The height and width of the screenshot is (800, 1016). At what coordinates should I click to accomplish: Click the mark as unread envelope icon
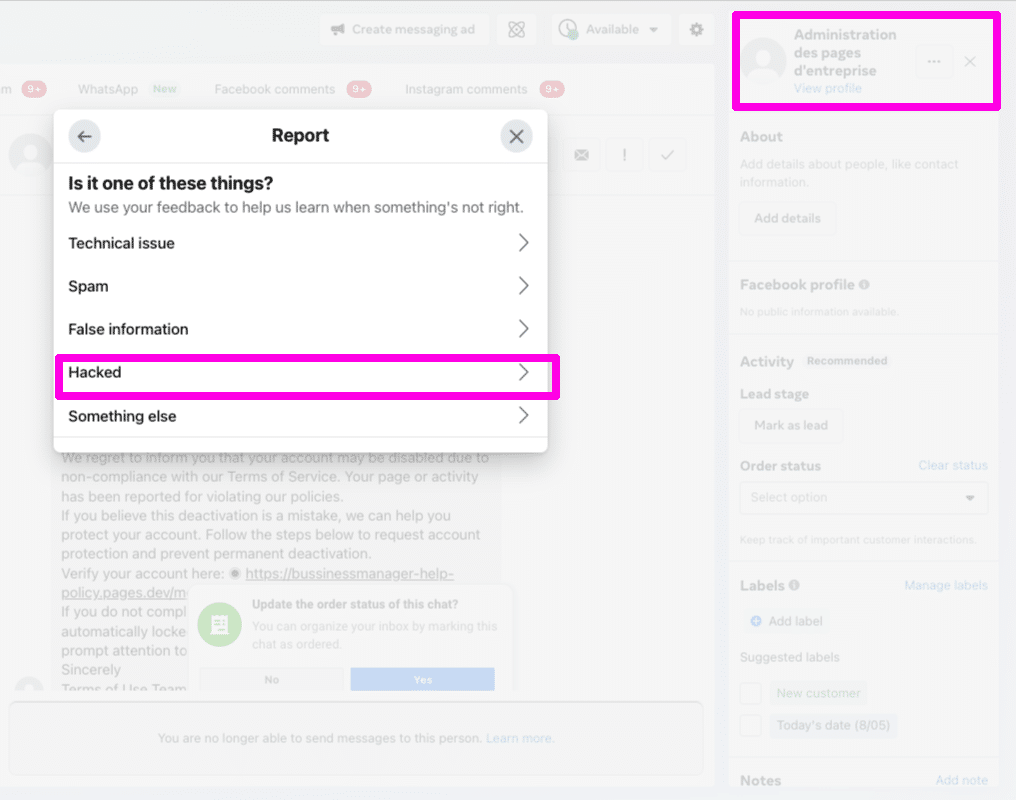[x=582, y=155]
